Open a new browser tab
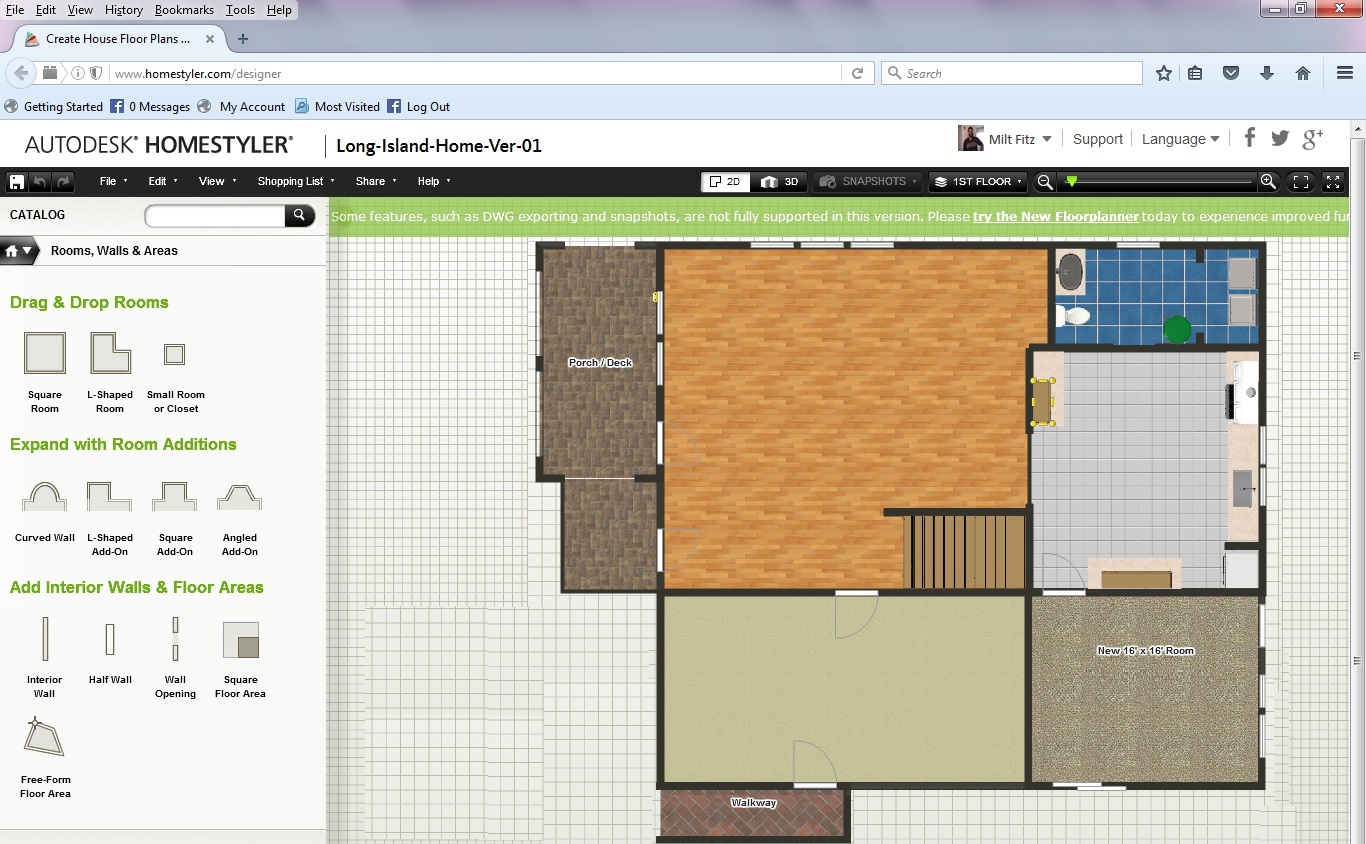This screenshot has height=844, width=1366. 242,39
